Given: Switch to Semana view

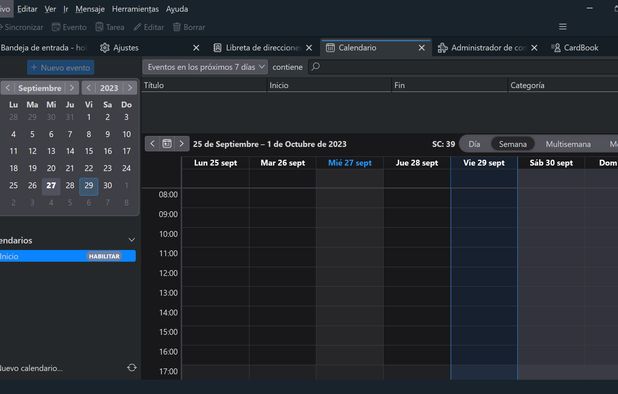Looking at the screenshot, I should click(513, 144).
